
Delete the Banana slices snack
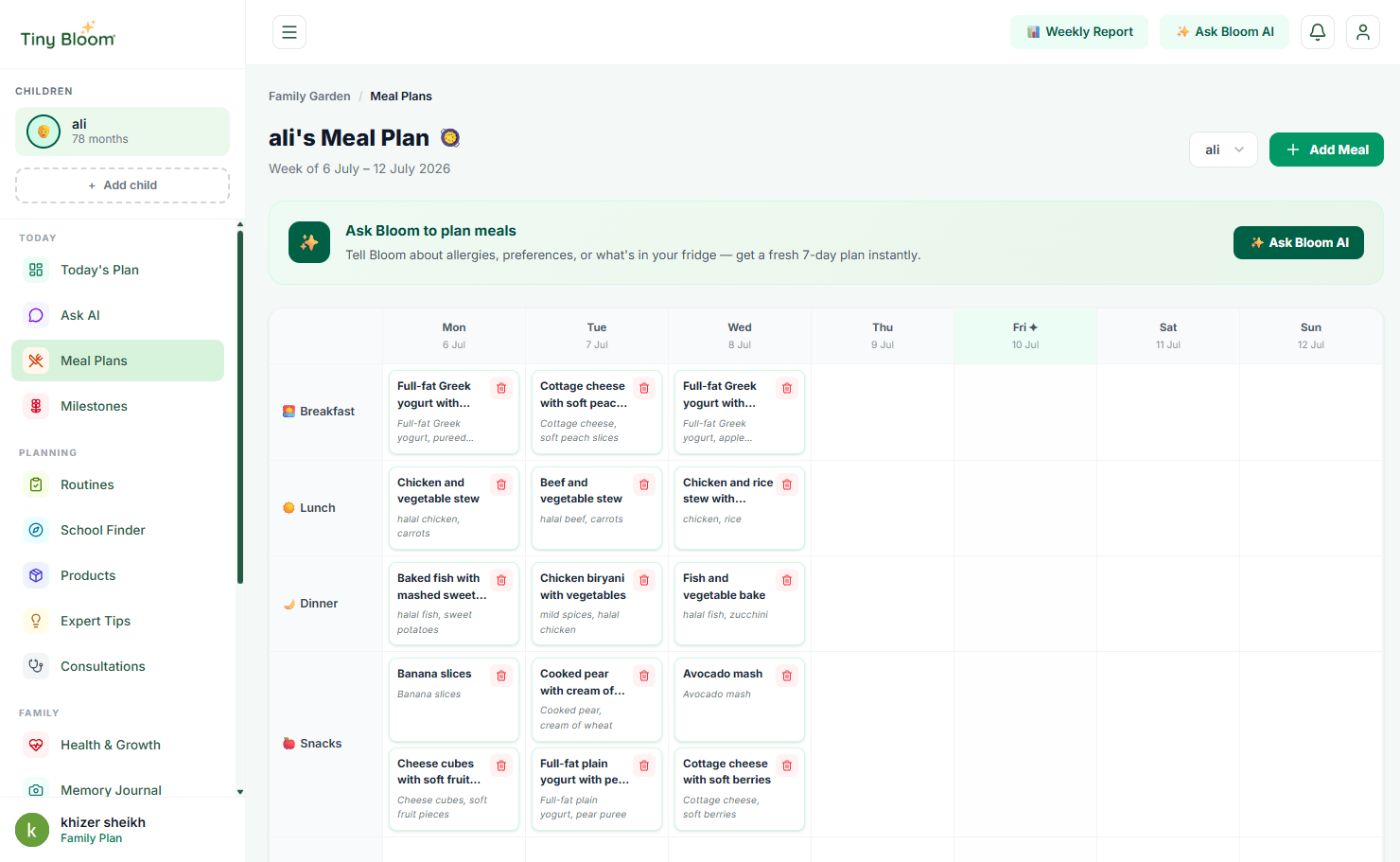click(501, 676)
